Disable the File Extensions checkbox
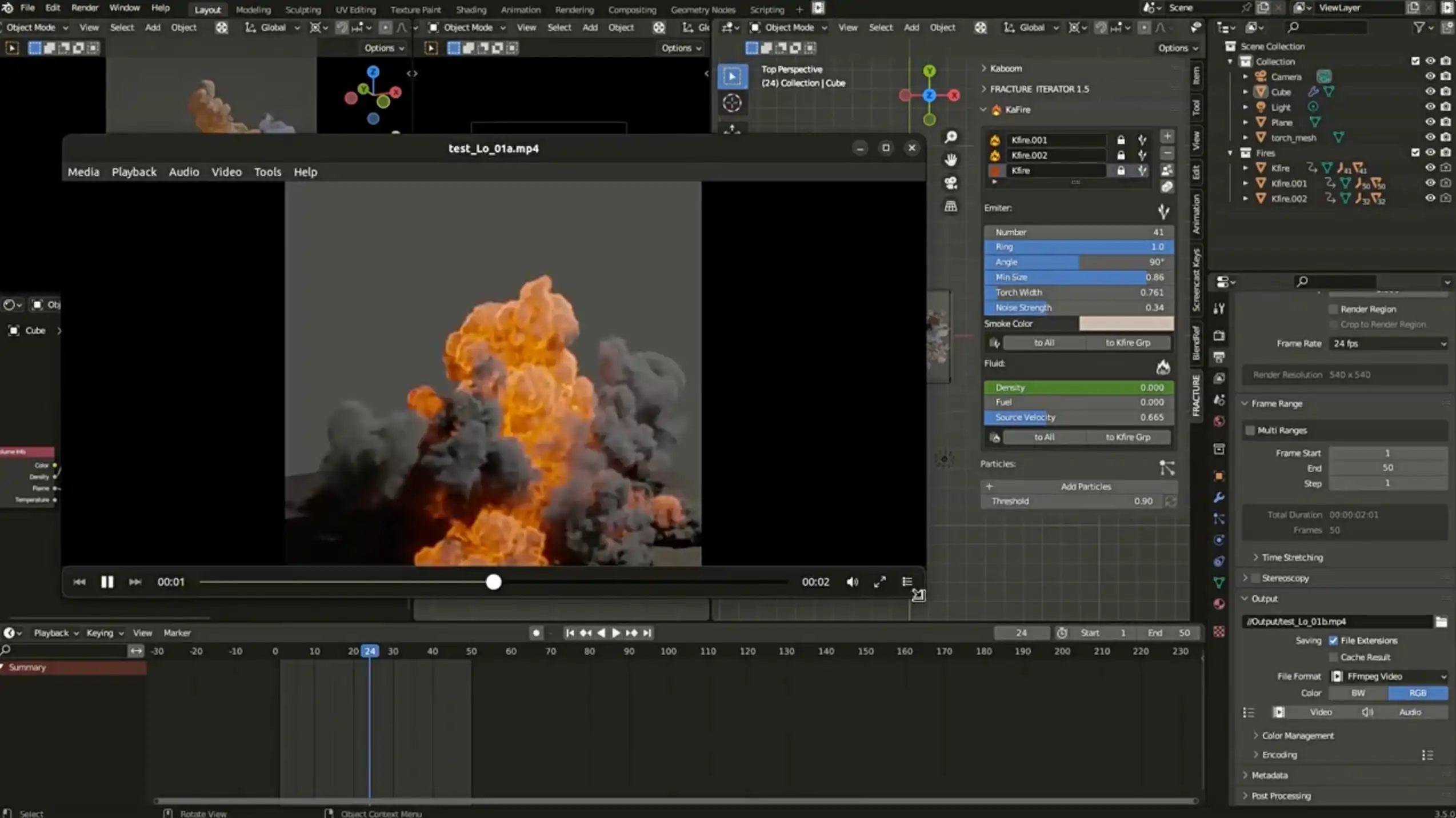The image size is (1456, 818). (x=1334, y=640)
